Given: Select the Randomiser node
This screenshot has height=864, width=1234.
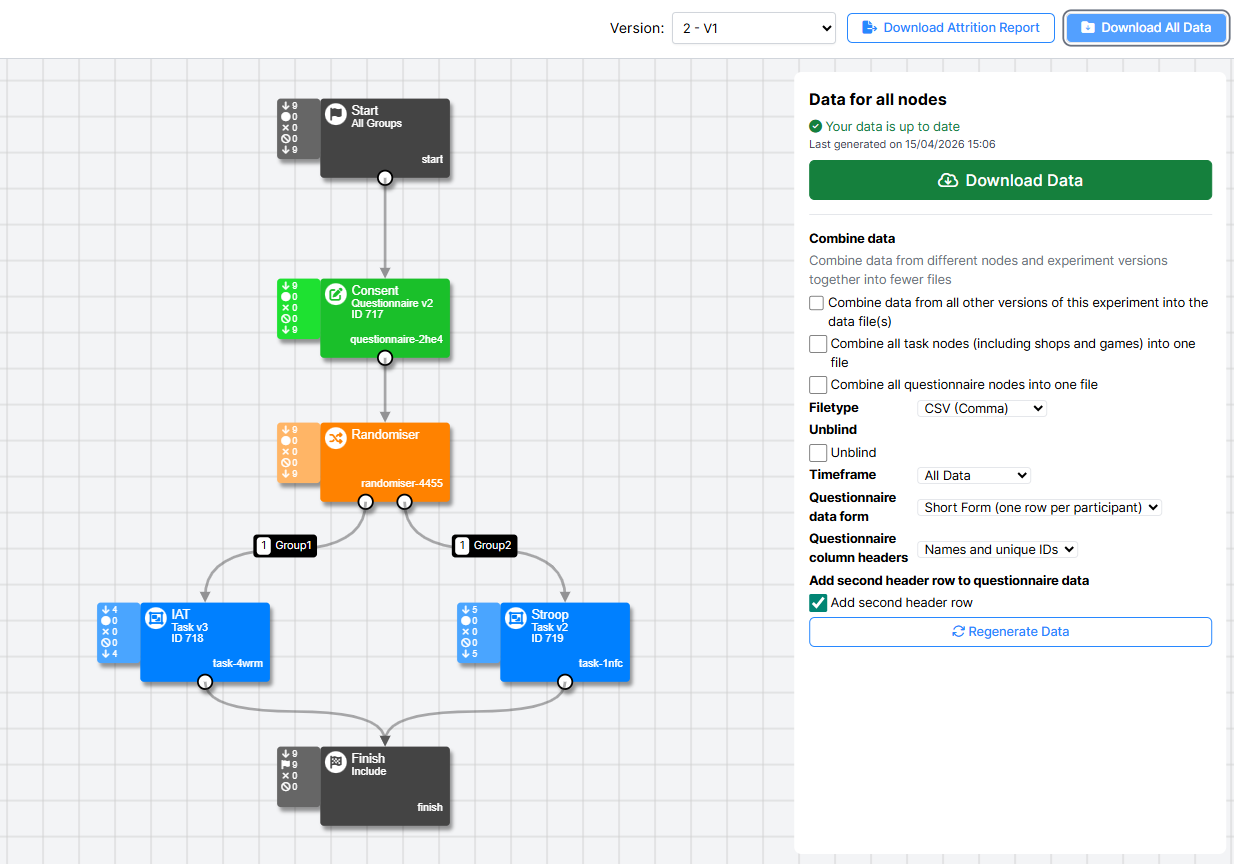Looking at the screenshot, I should tap(385, 462).
